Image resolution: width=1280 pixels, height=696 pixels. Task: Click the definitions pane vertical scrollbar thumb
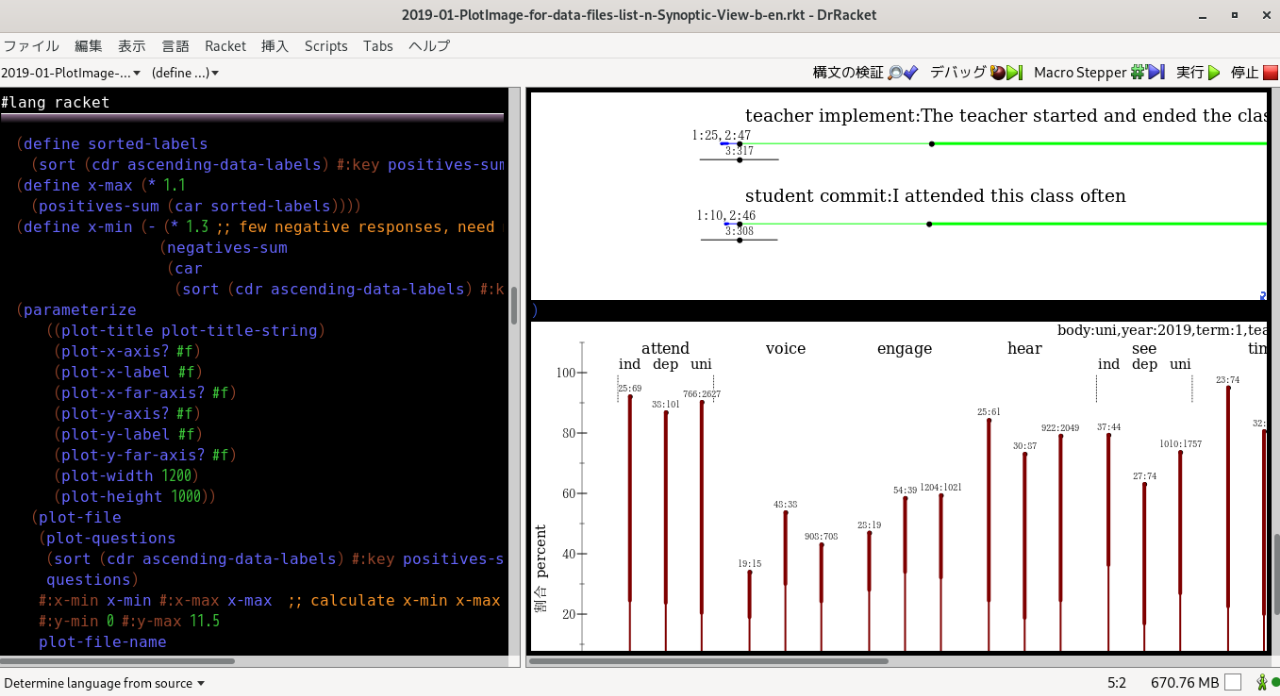click(x=515, y=305)
